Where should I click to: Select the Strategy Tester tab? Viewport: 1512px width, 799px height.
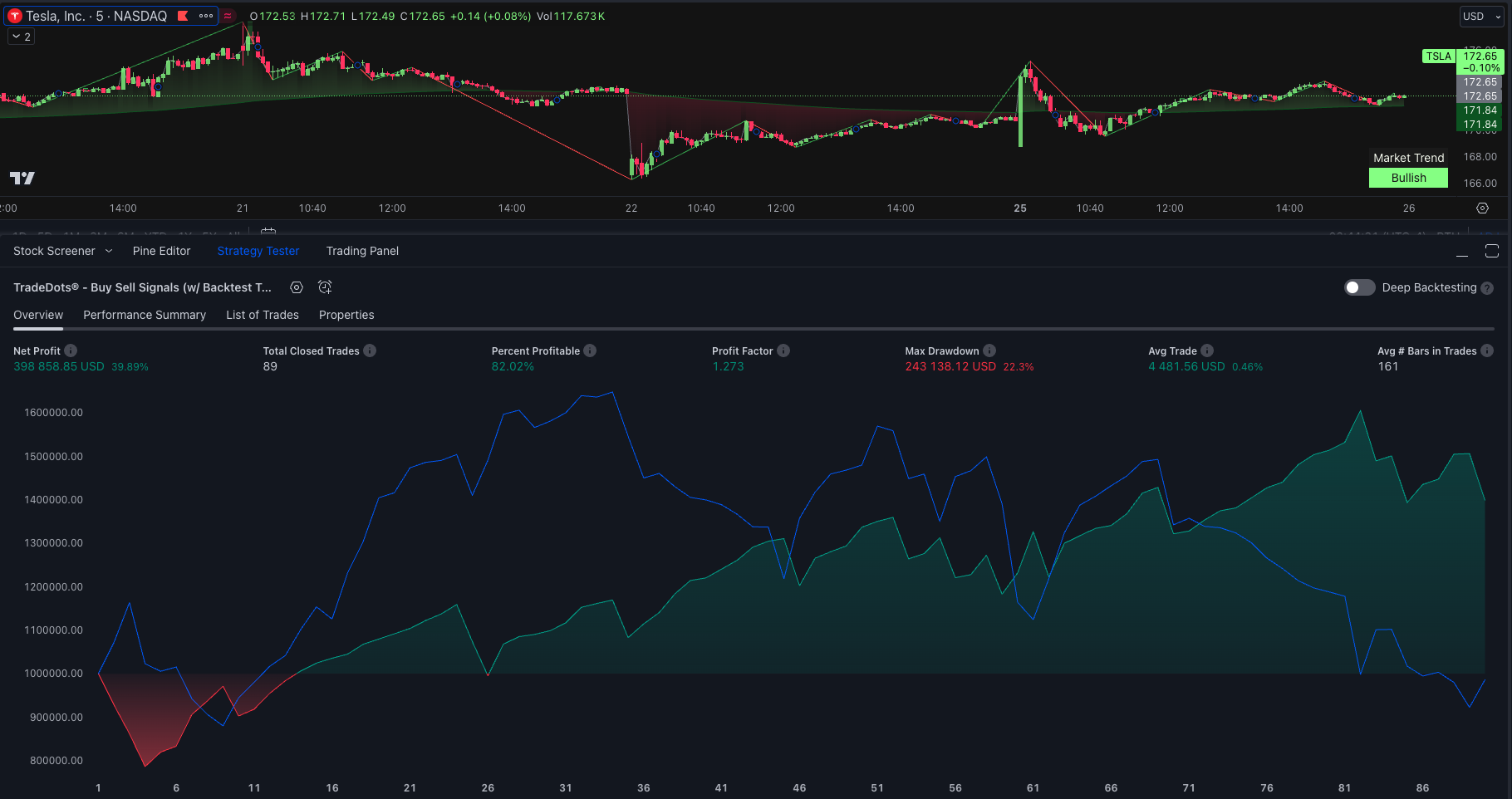(x=258, y=251)
